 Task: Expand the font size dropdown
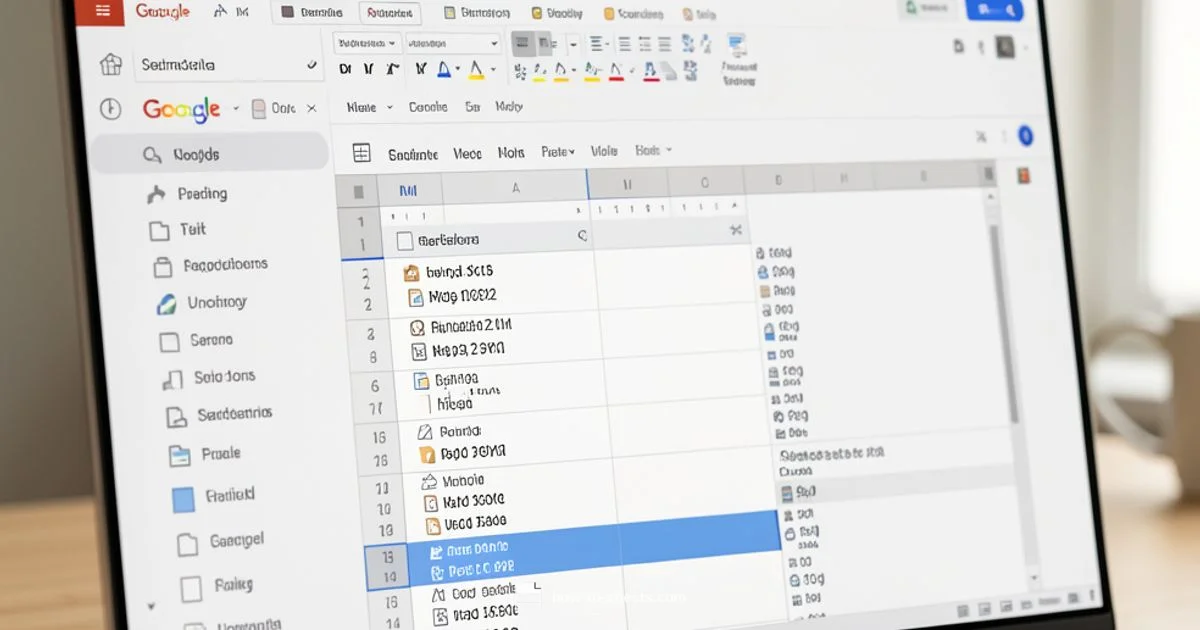coord(455,43)
